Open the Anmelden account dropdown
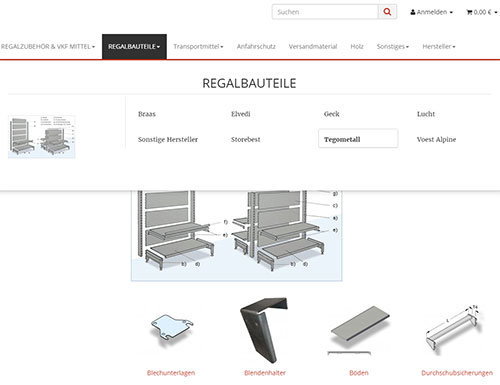Image resolution: width=500 pixels, height=385 pixels. [x=432, y=12]
